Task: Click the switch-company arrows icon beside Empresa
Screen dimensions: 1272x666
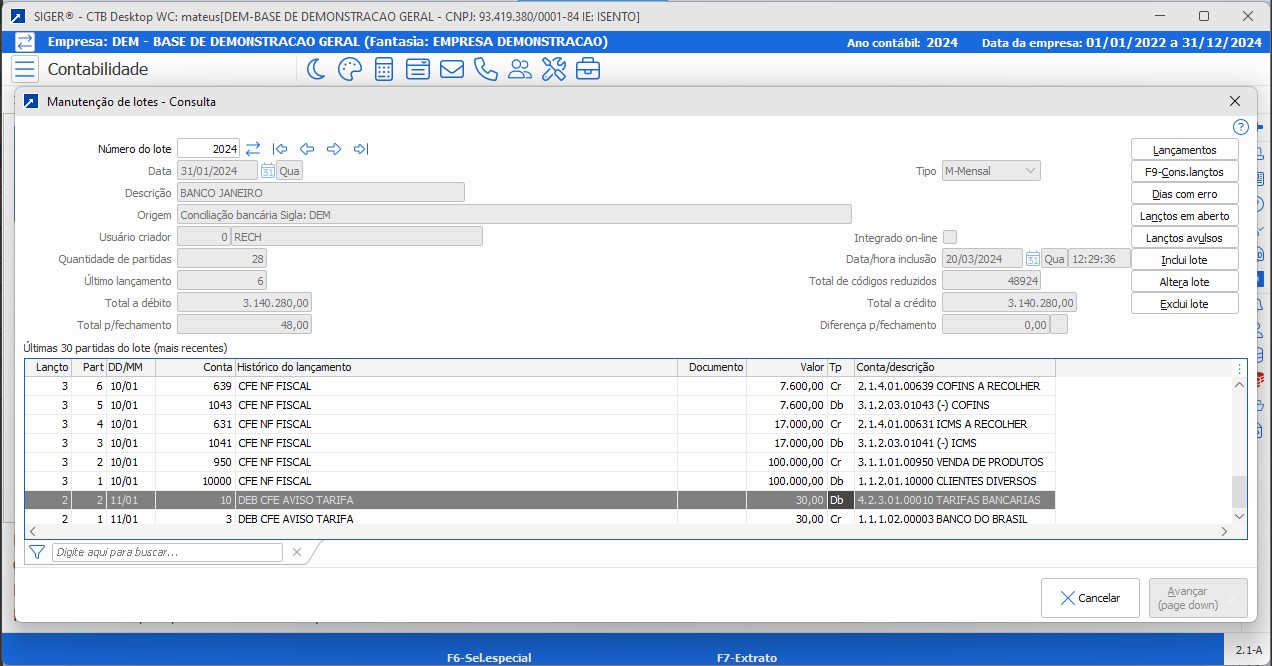Action: [x=25, y=42]
